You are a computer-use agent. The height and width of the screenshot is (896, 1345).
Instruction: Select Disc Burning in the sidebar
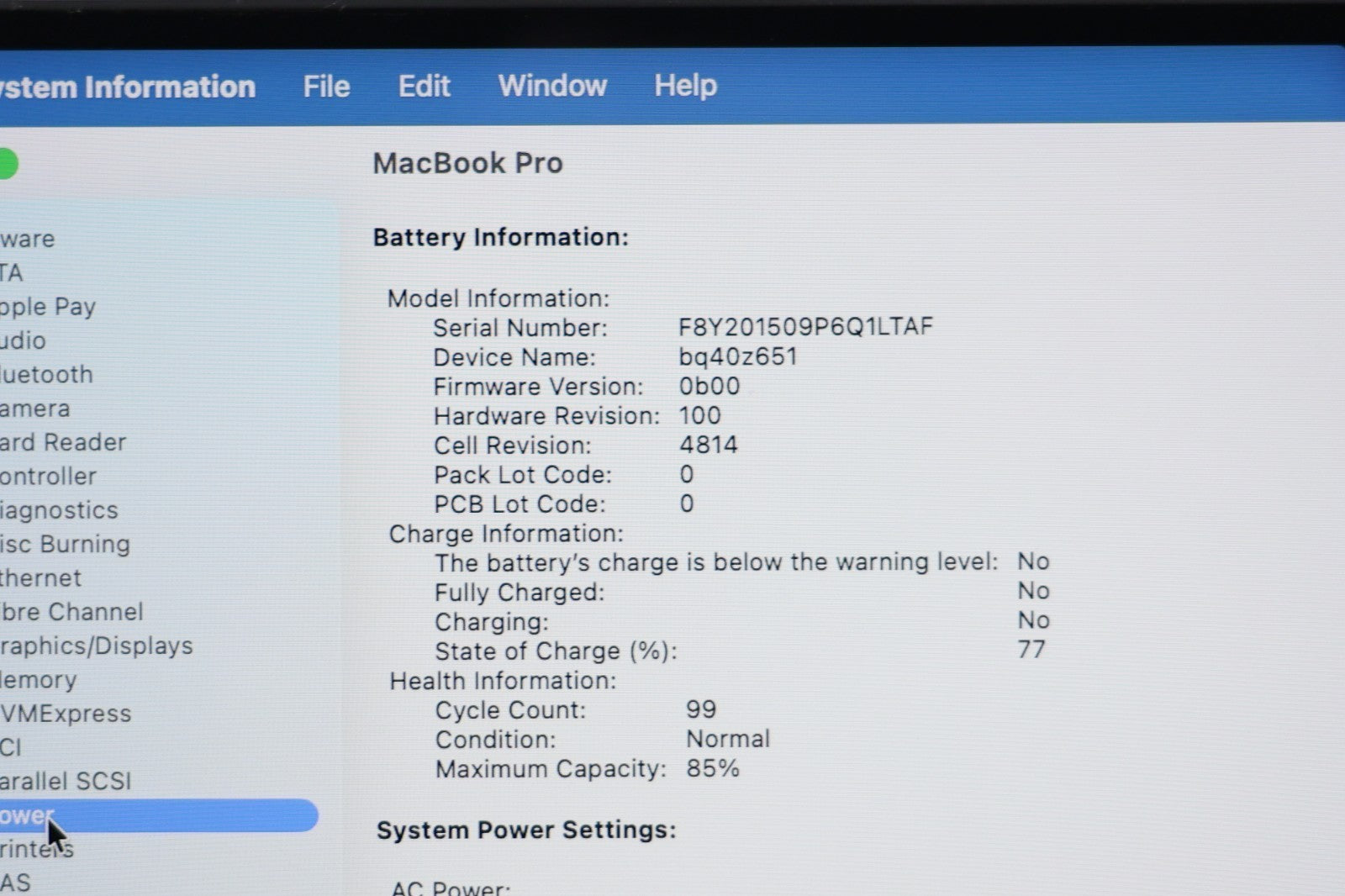click(x=65, y=544)
